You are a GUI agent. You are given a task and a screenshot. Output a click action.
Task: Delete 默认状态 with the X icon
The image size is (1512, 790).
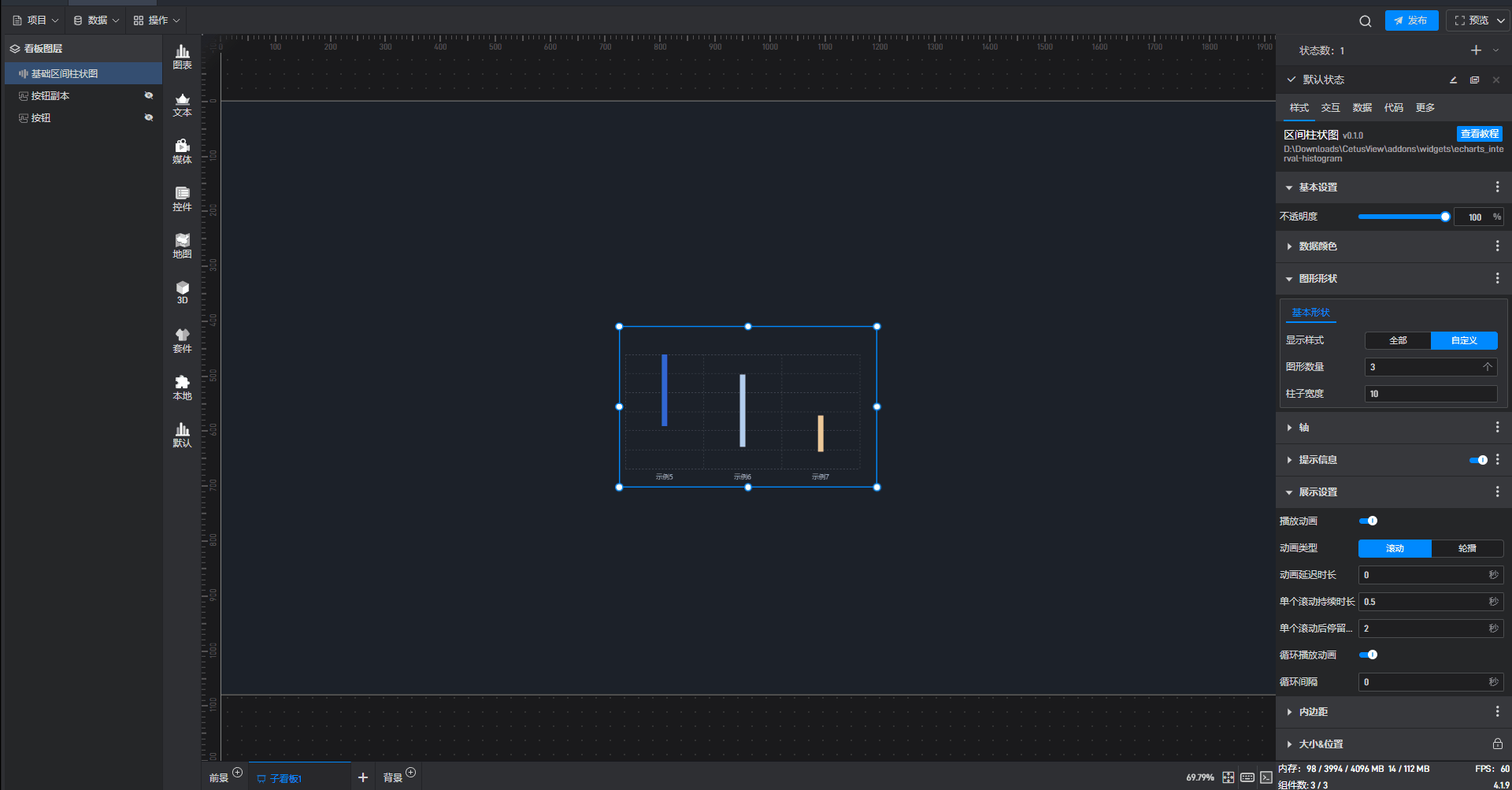tap(1496, 80)
